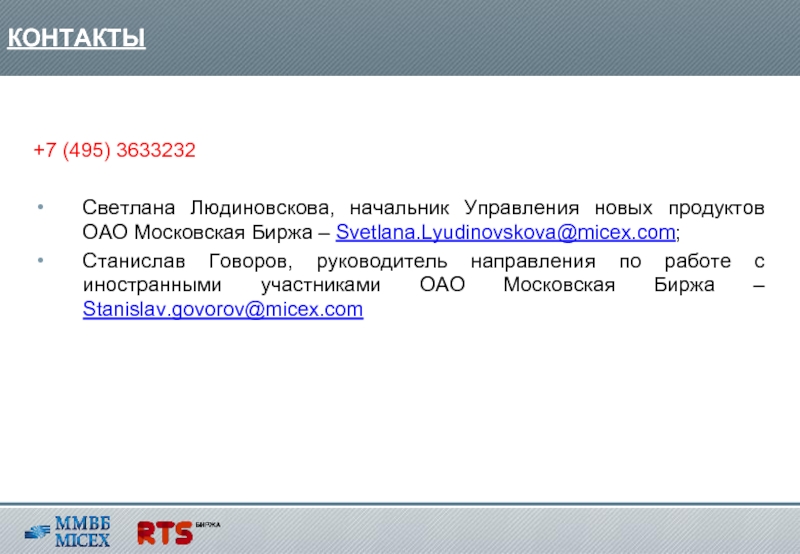This screenshot has height=554, width=800.
Task: Click the КОНТАКТЫ slide heading
Action: pos(77,38)
